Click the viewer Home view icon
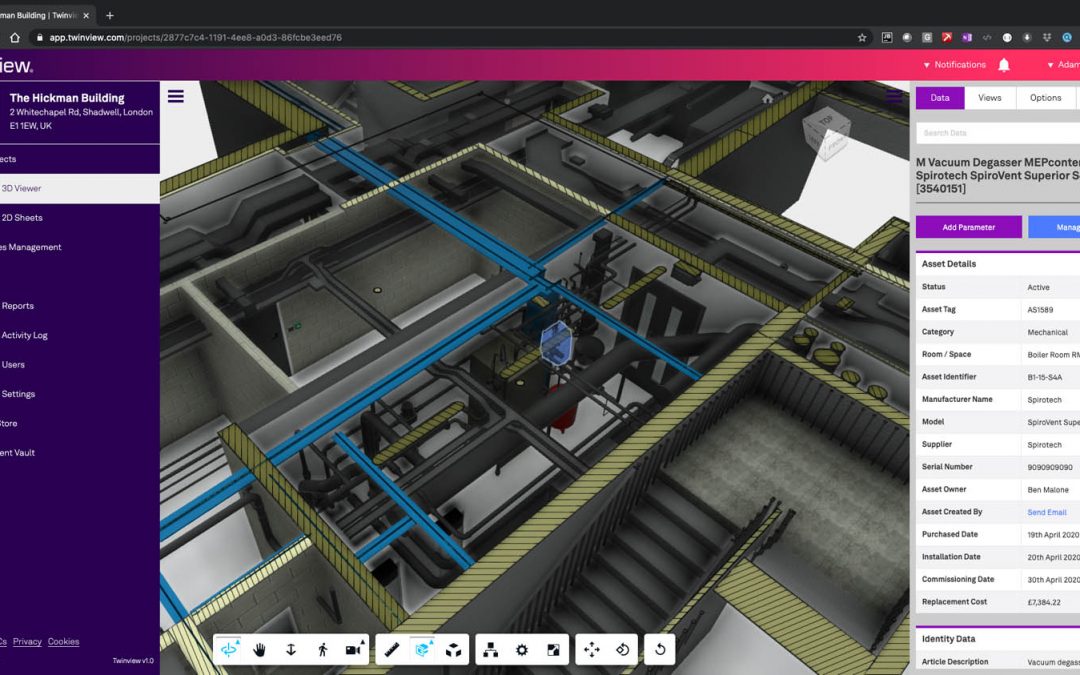This screenshot has width=1080, height=675. click(767, 98)
